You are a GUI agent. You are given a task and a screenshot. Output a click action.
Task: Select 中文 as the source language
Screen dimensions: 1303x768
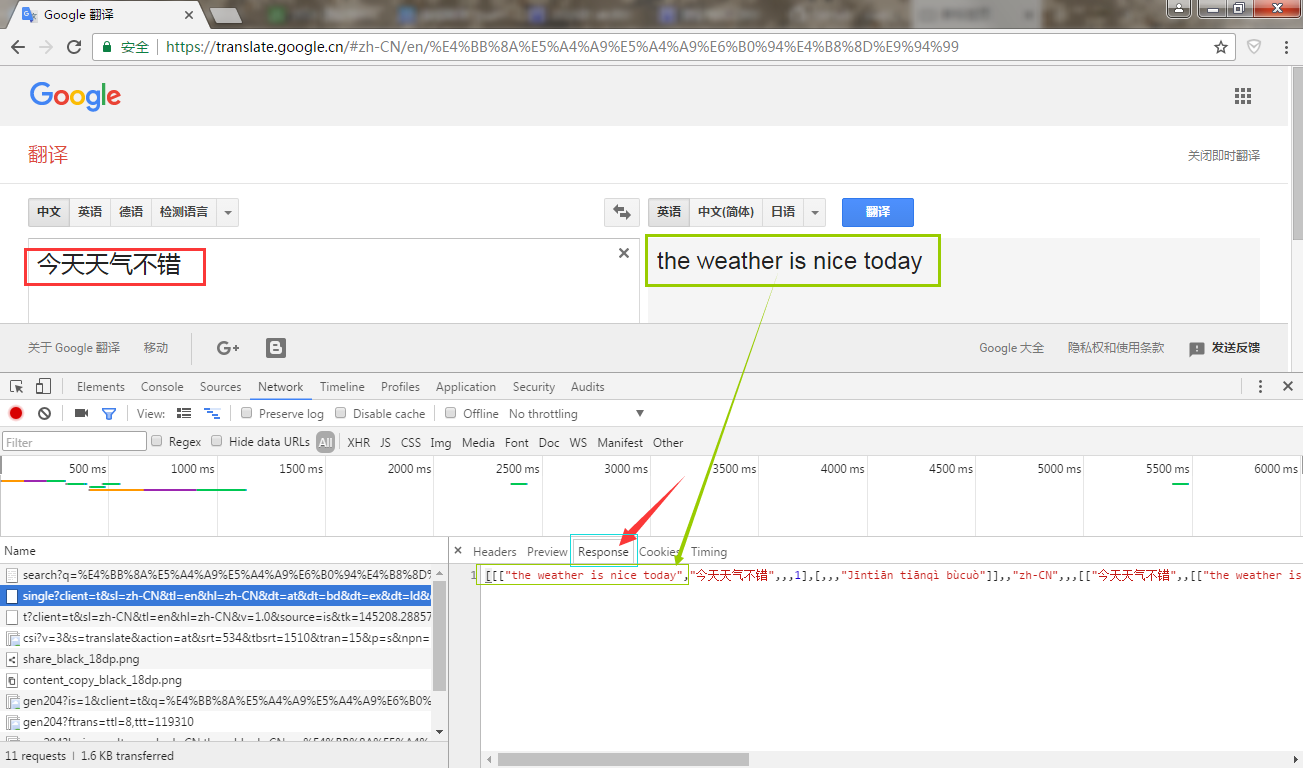pos(49,212)
